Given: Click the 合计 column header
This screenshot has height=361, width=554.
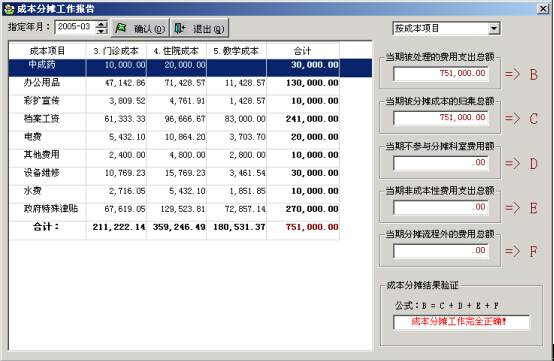Looking at the screenshot, I should pos(303,51).
